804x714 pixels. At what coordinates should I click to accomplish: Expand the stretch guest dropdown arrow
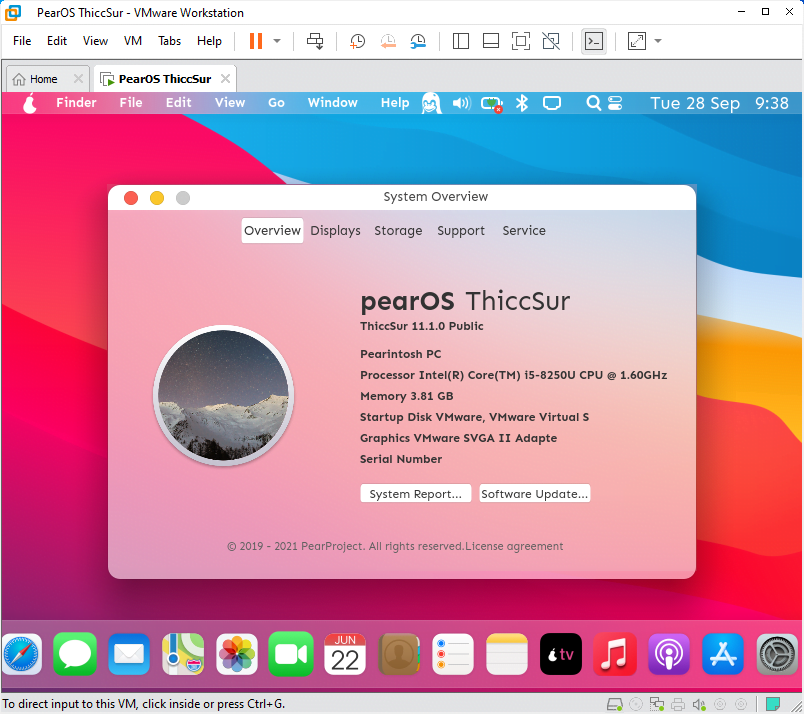(x=658, y=41)
